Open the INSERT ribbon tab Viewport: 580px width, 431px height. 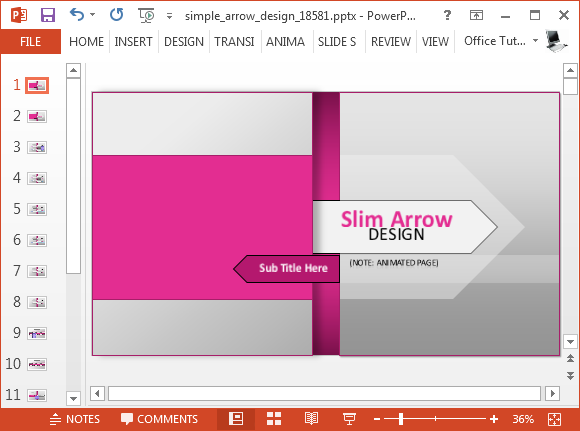tap(134, 41)
